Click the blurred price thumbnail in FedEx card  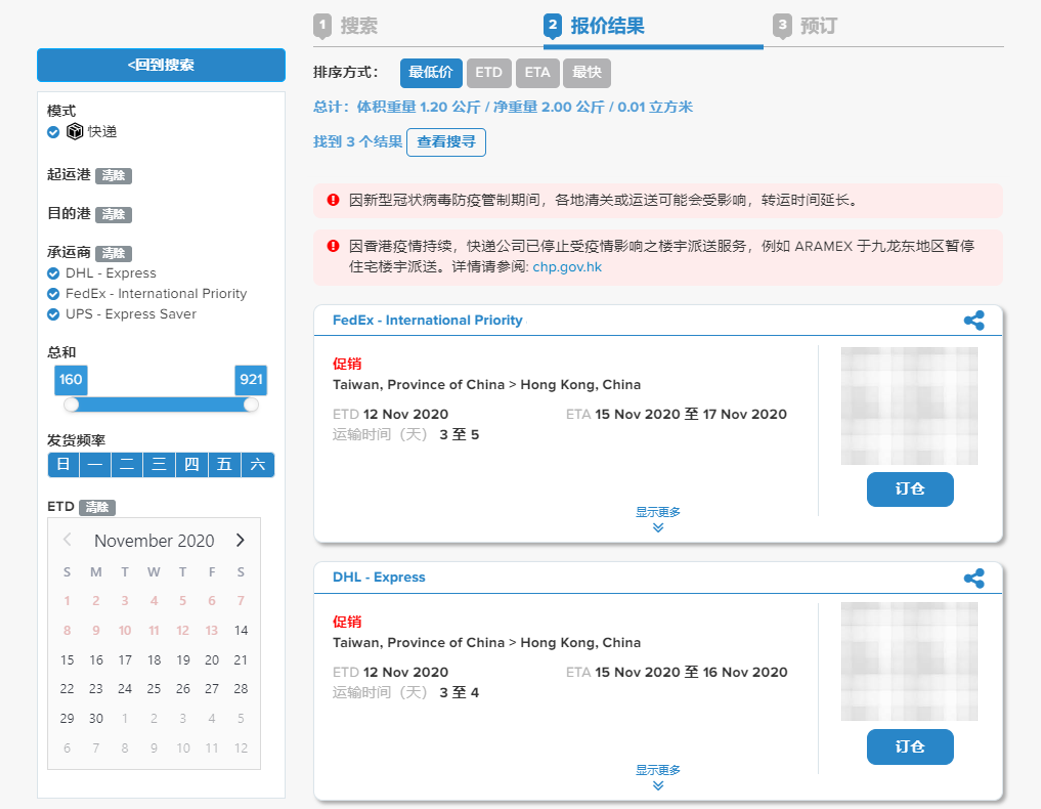pyautogui.click(x=910, y=405)
